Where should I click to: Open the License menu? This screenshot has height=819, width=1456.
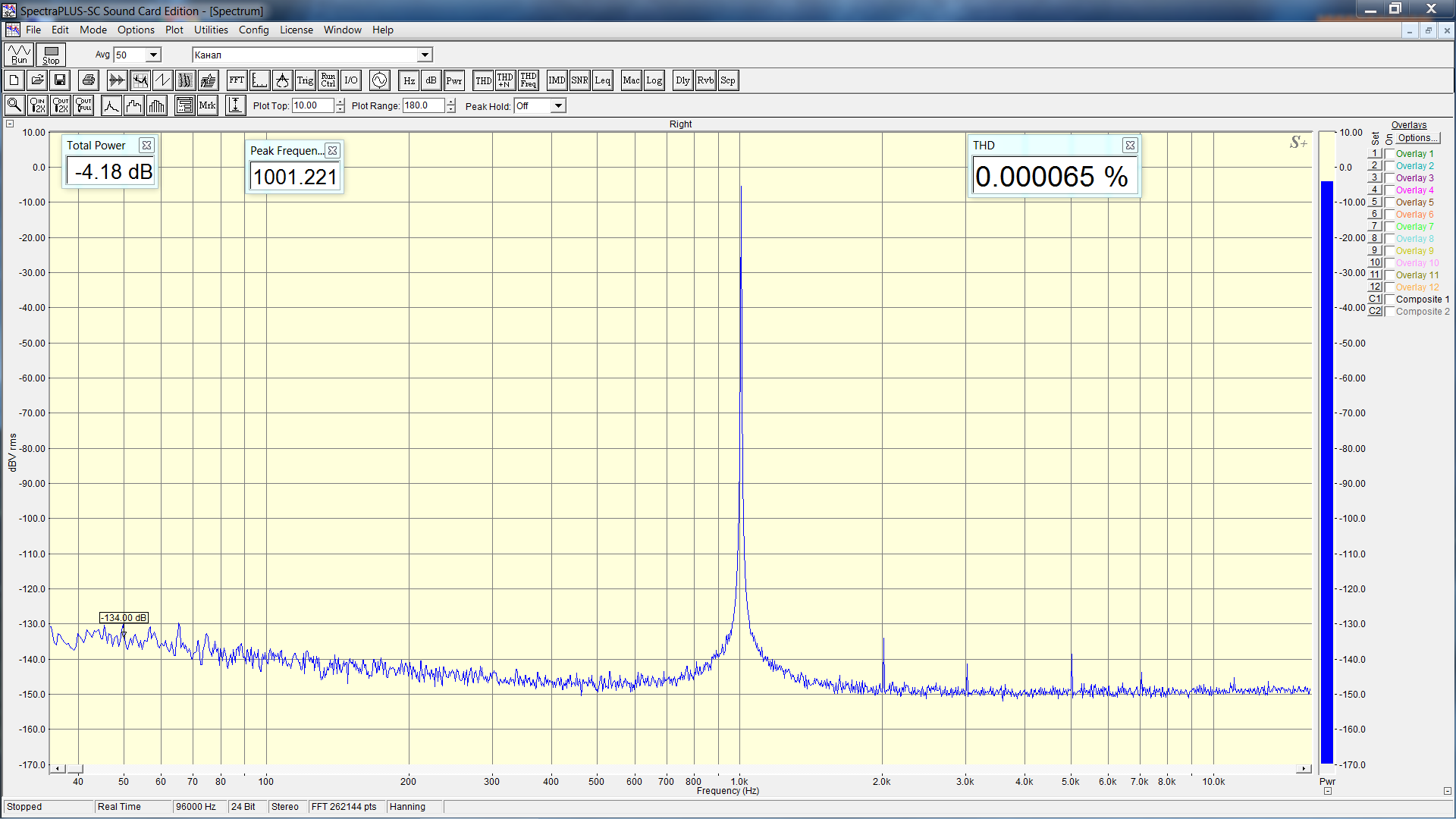click(296, 30)
